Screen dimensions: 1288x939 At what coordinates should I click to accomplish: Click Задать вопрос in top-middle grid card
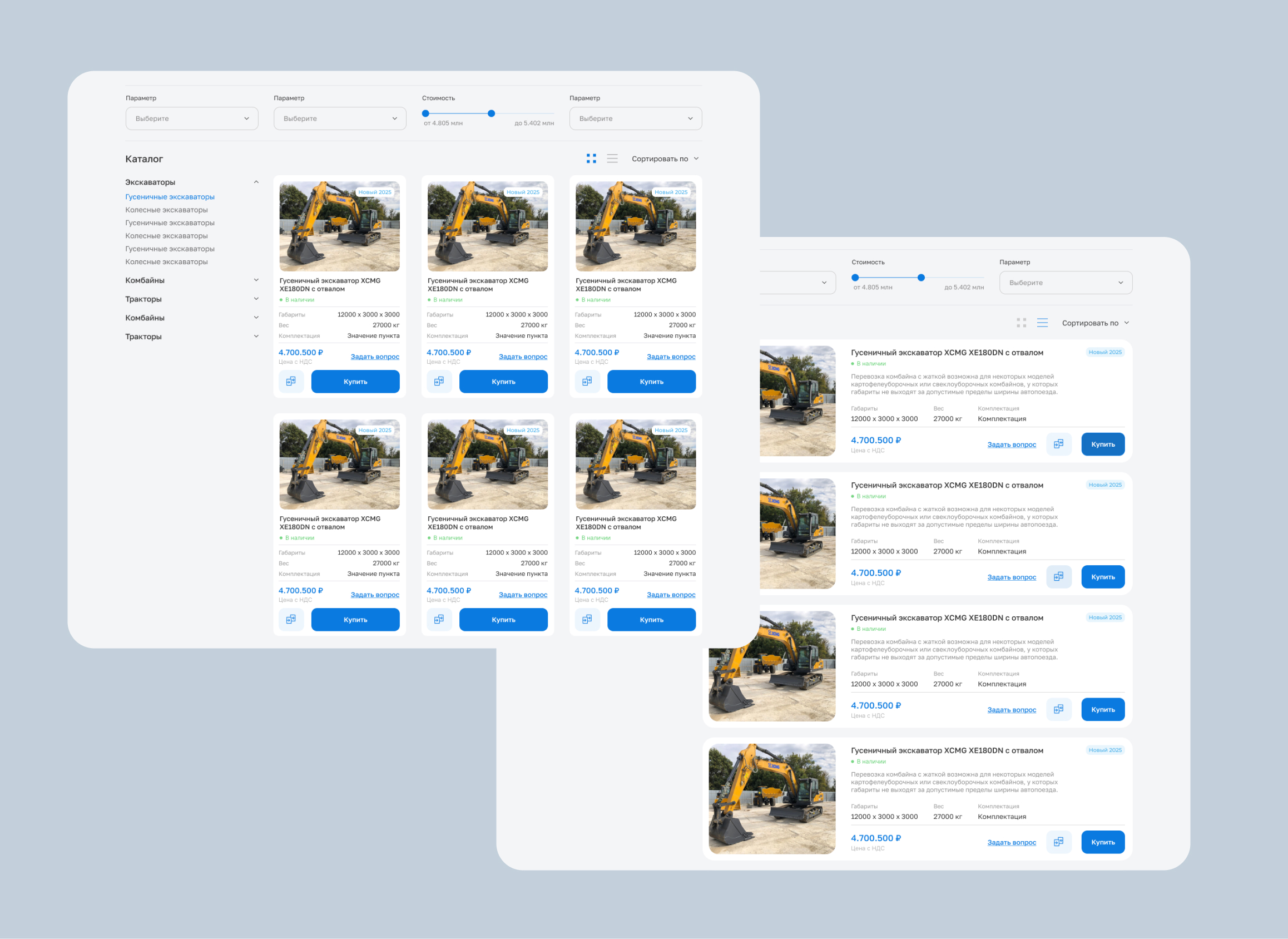point(523,357)
